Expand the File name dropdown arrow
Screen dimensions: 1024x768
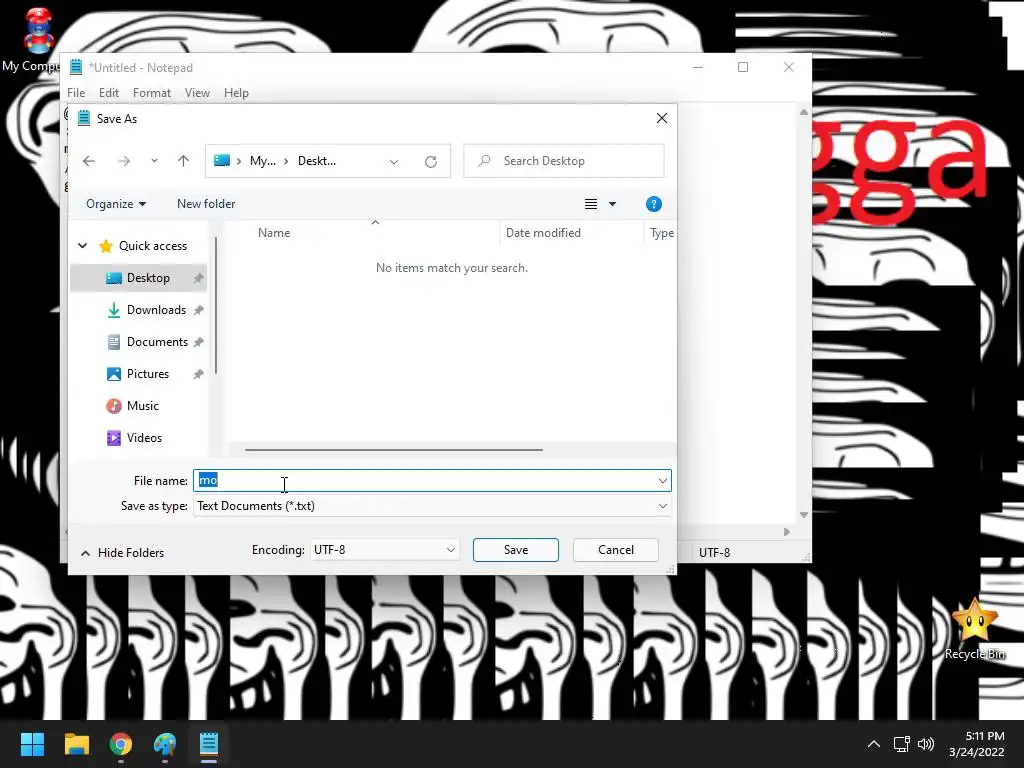[x=663, y=481]
